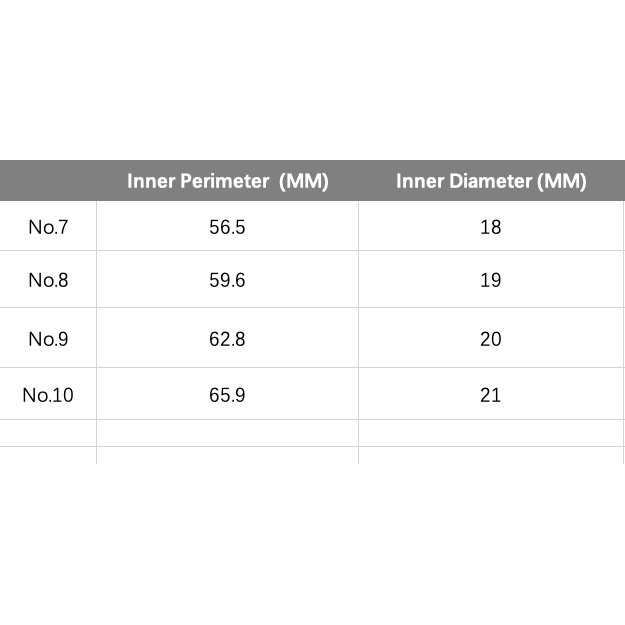Viewport: 625px width, 625px height.
Task: Click the diameter value 21
Action: (490, 395)
